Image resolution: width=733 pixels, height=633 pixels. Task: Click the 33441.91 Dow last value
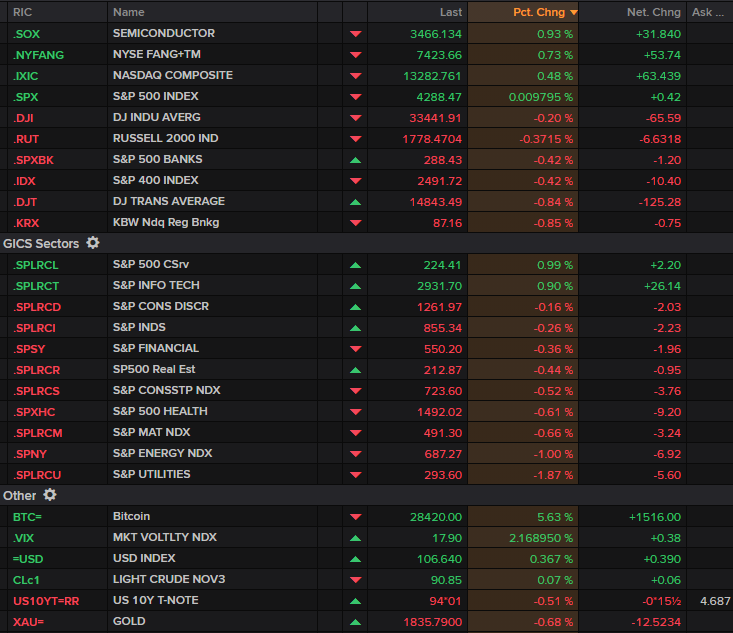coord(436,118)
